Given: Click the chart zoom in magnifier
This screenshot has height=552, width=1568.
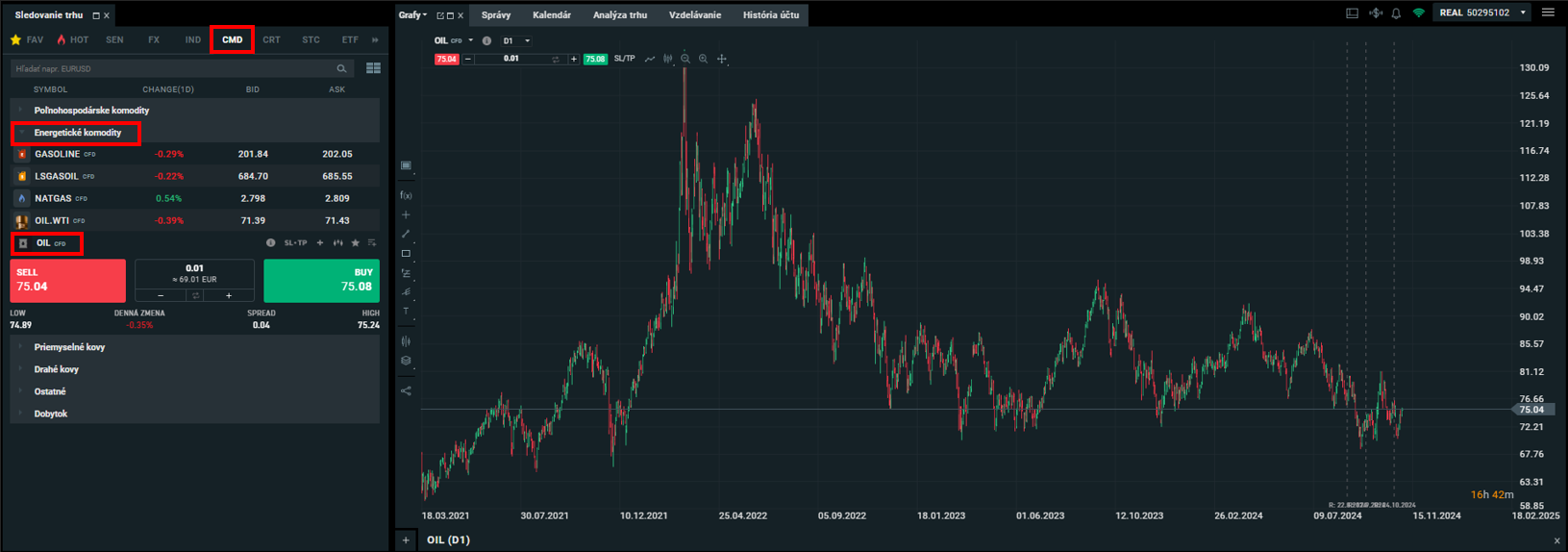Looking at the screenshot, I should [x=704, y=59].
